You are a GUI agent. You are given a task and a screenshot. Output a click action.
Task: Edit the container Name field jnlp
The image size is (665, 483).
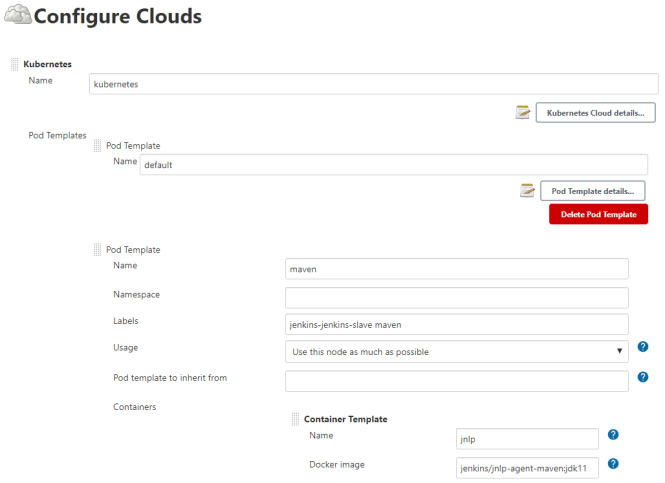pyautogui.click(x=527, y=439)
